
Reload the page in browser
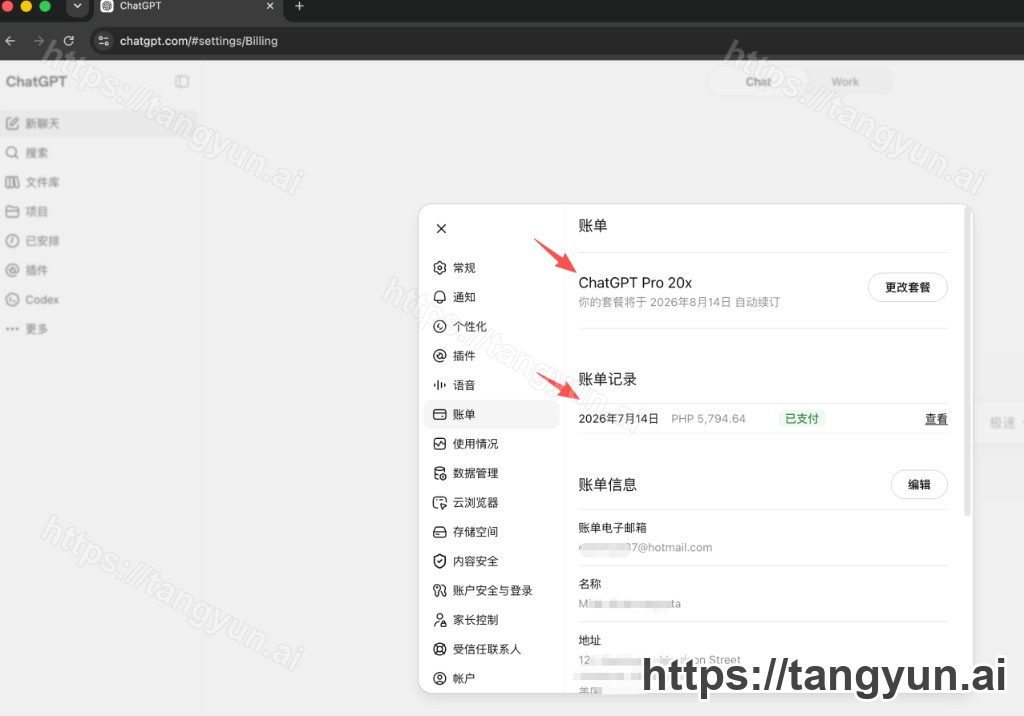[x=69, y=41]
